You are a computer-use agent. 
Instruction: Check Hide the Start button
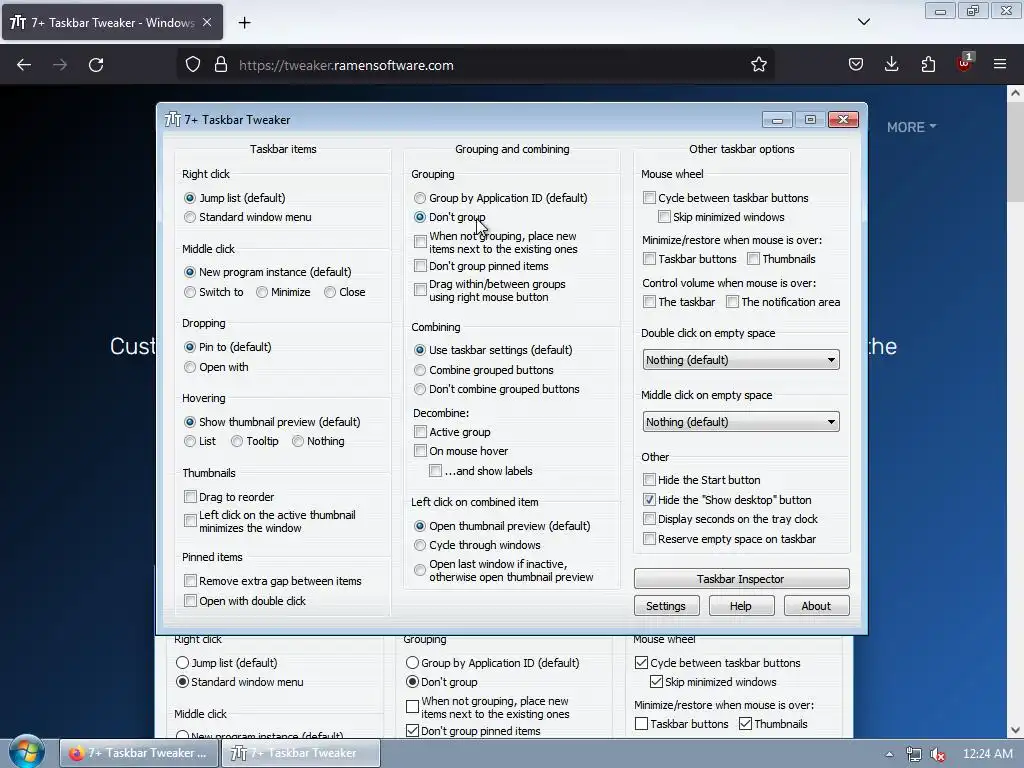(x=702, y=480)
